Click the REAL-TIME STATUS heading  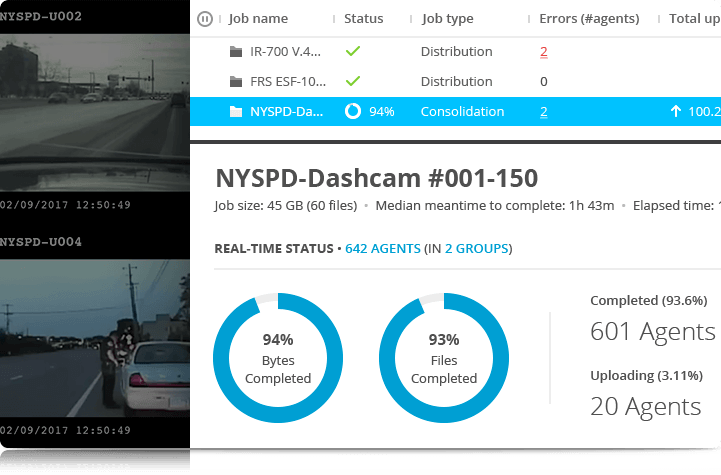pyautogui.click(x=274, y=248)
